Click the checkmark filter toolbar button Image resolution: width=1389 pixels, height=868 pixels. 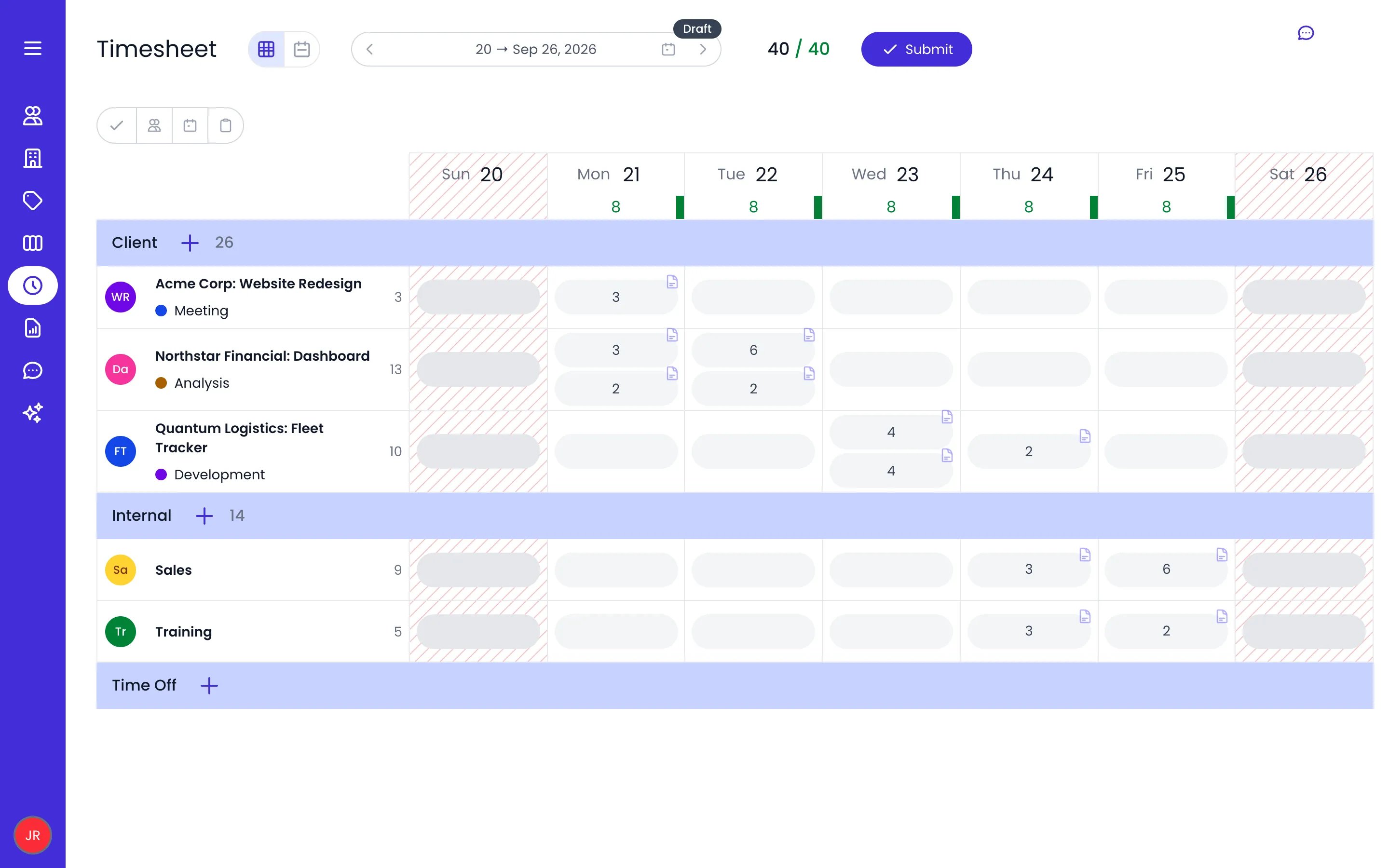[117, 125]
